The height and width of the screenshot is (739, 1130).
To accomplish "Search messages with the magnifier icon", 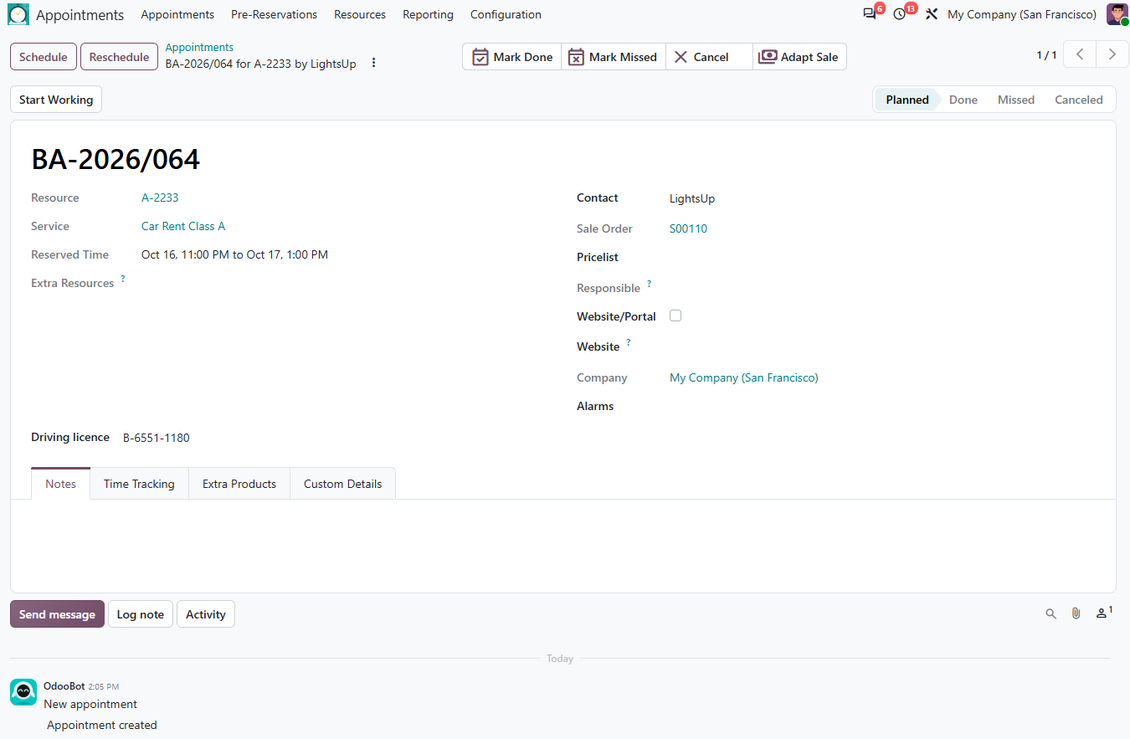I will [1051, 614].
